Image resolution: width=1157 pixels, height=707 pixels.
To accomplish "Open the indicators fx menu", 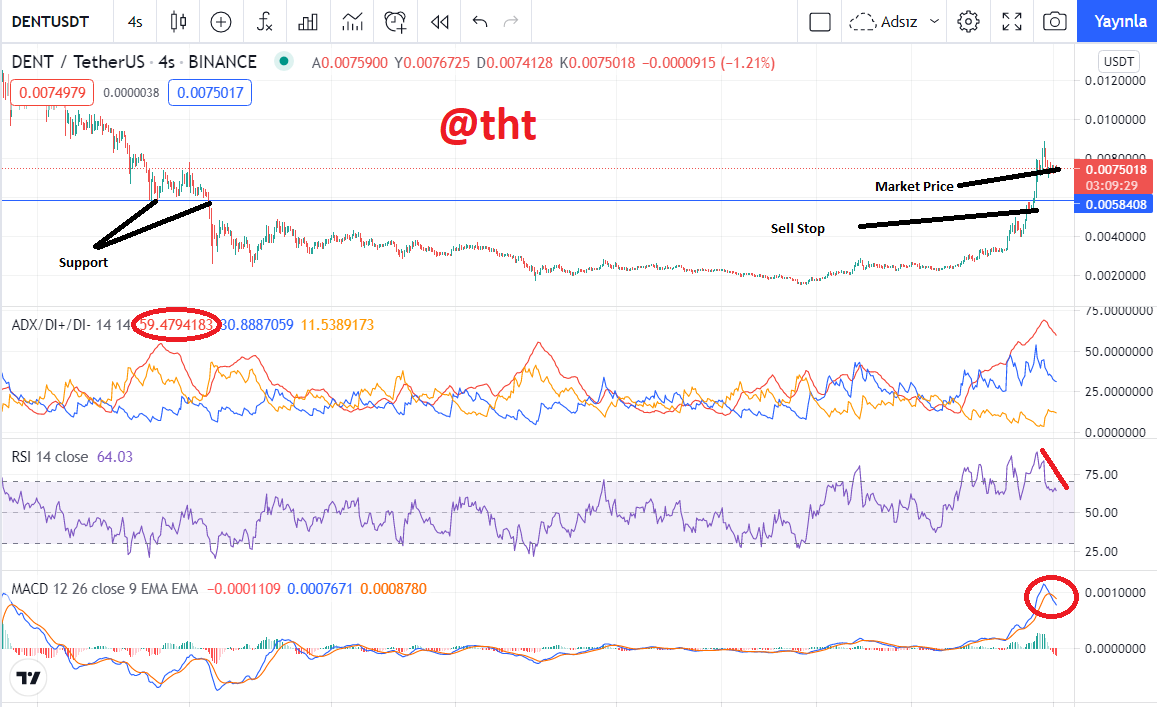I will pos(264,21).
